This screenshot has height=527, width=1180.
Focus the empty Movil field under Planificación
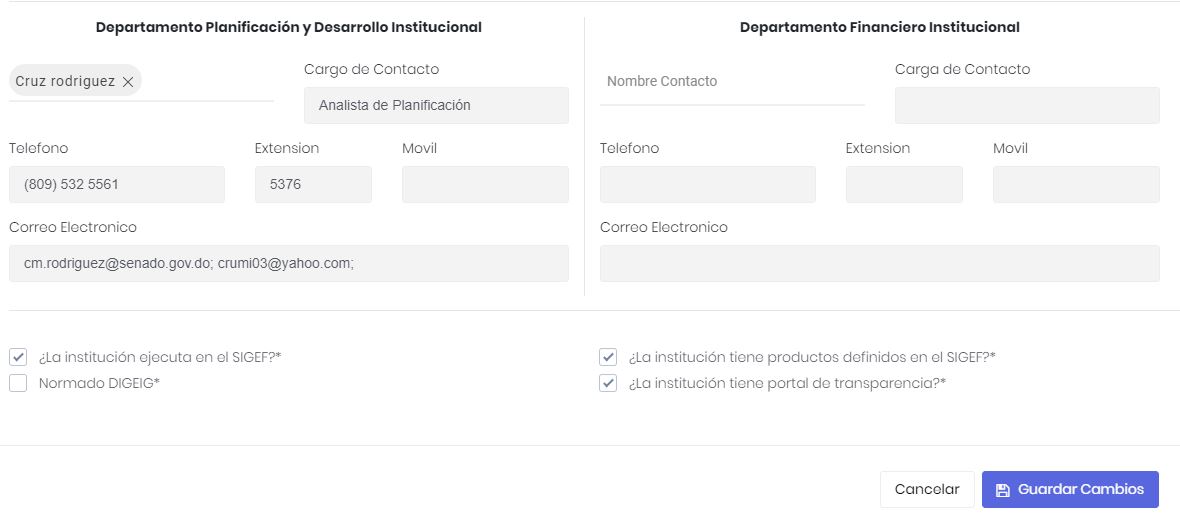pos(485,185)
